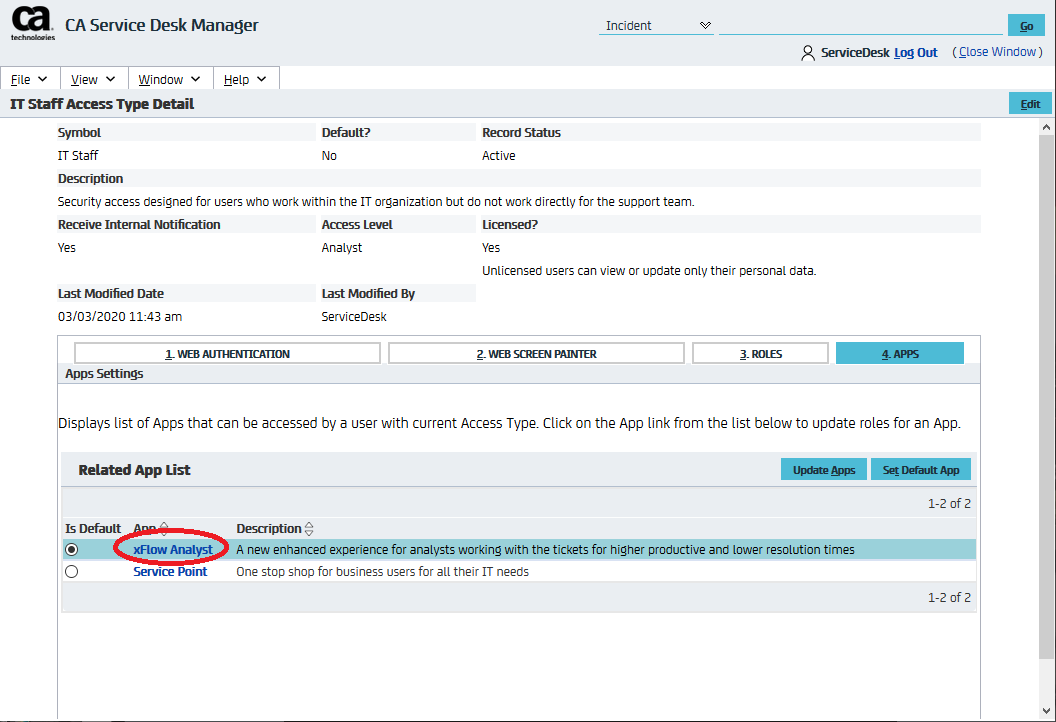Image resolution: width=1056 pixels, height=722 pixels.
Task: Click the Update Apps button
Action: click(823, 470)
